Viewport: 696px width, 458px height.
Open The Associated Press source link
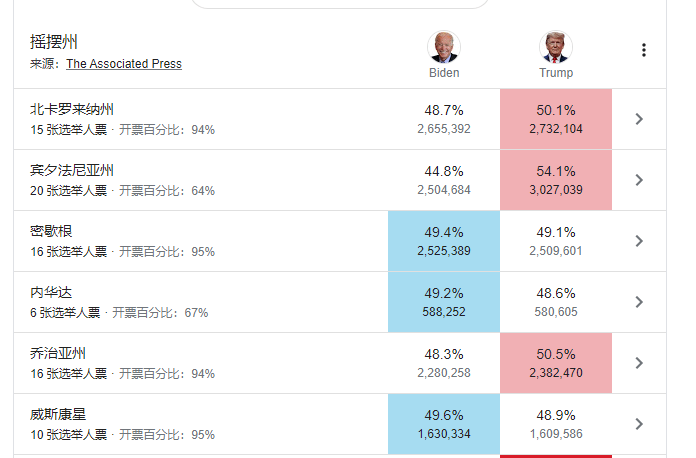[124, 64]
